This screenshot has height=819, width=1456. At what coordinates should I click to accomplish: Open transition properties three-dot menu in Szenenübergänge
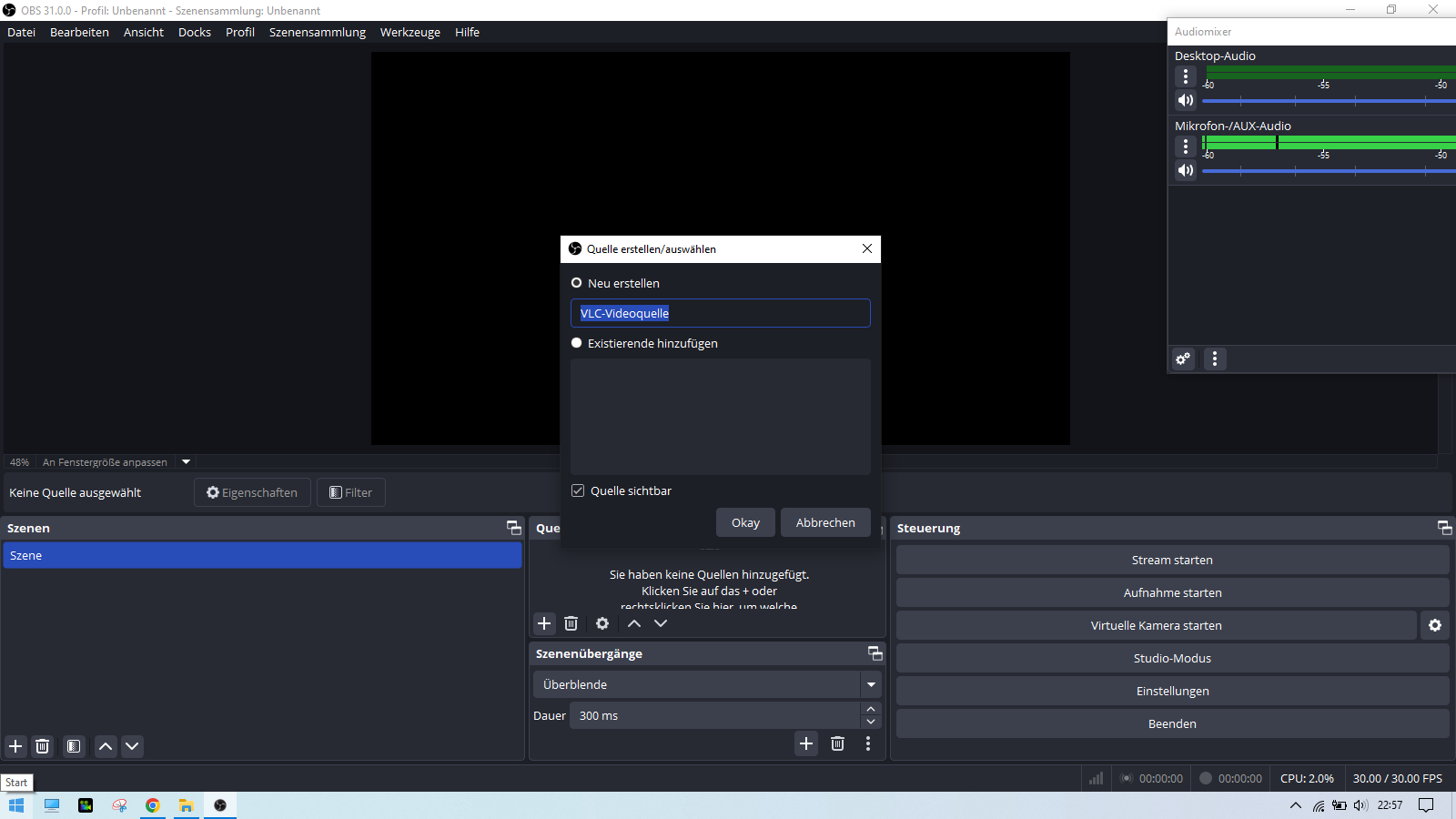pyautogui.click(x=868, y=743)
